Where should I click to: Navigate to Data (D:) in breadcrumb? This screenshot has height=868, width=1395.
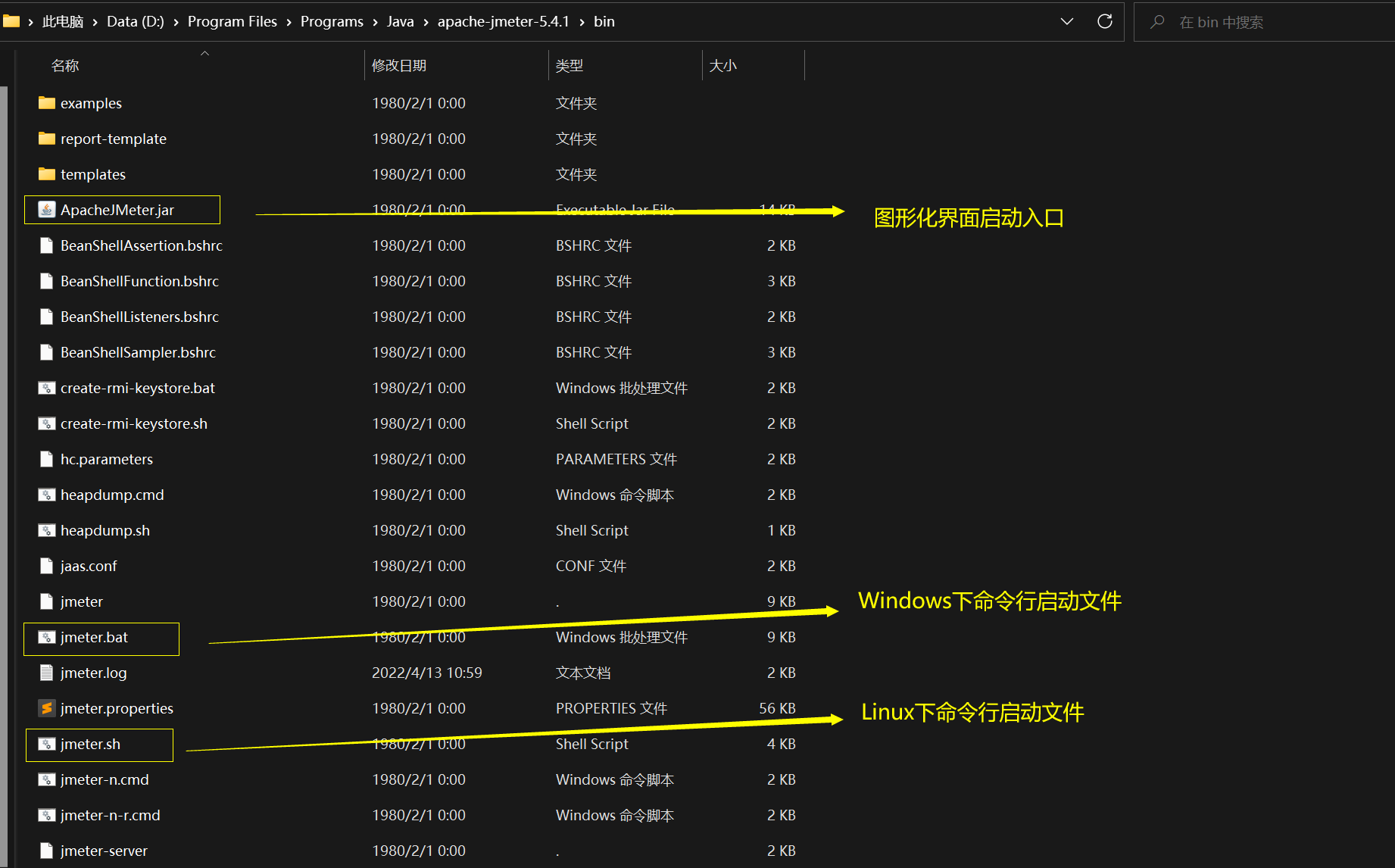136,21
